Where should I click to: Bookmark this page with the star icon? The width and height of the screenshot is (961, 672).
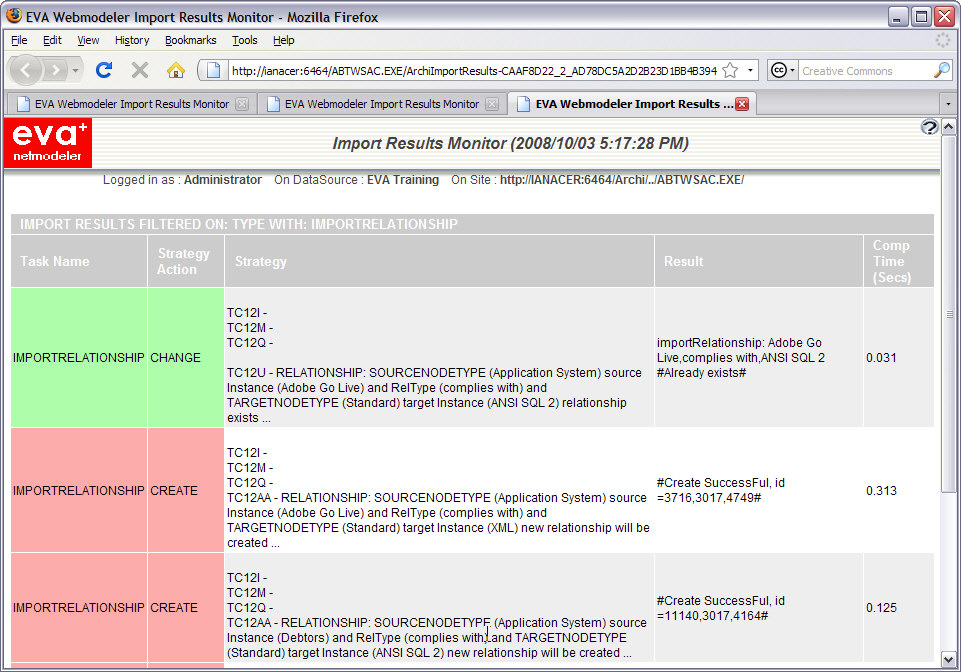pyautogui.click(x=730, y=71)
